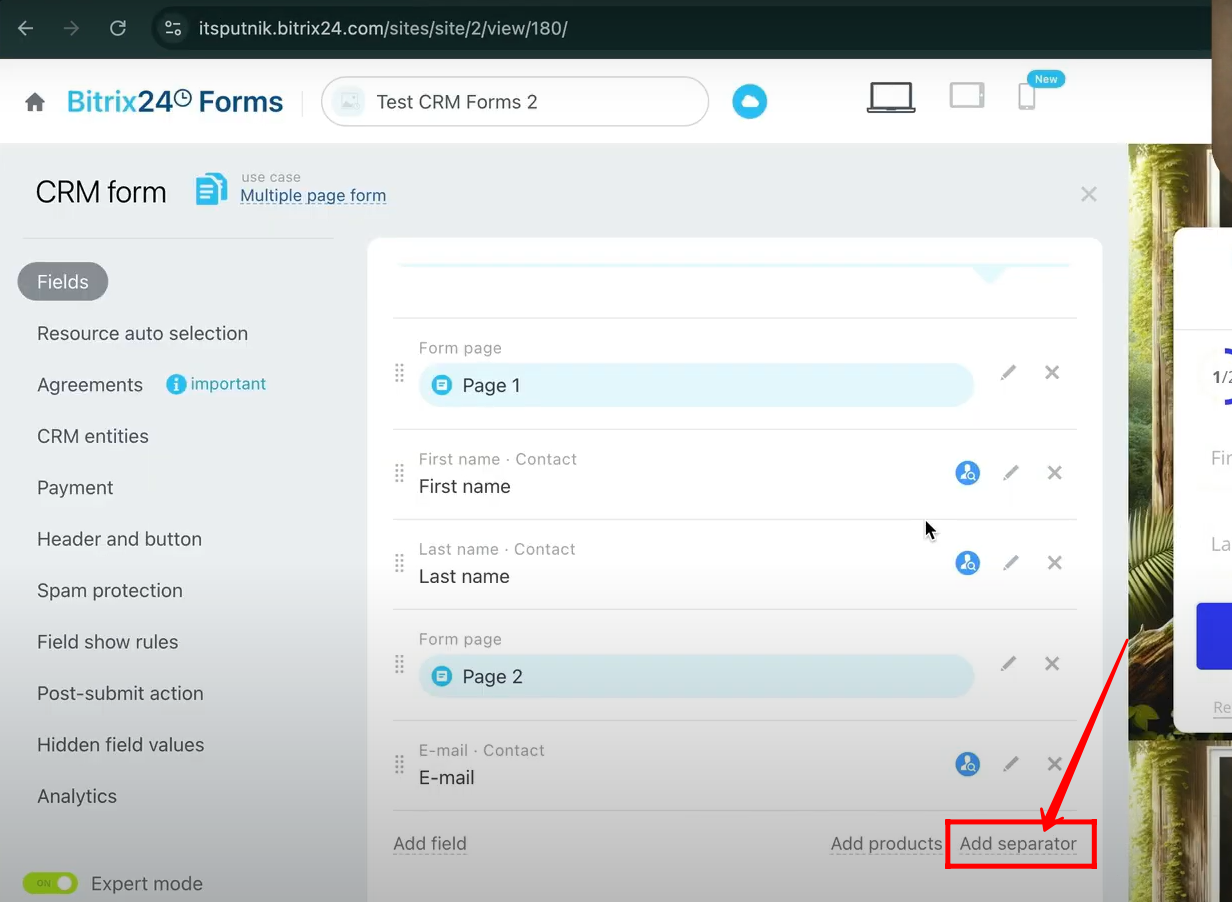Click drag handle of First name field

[x=399, y=473]
